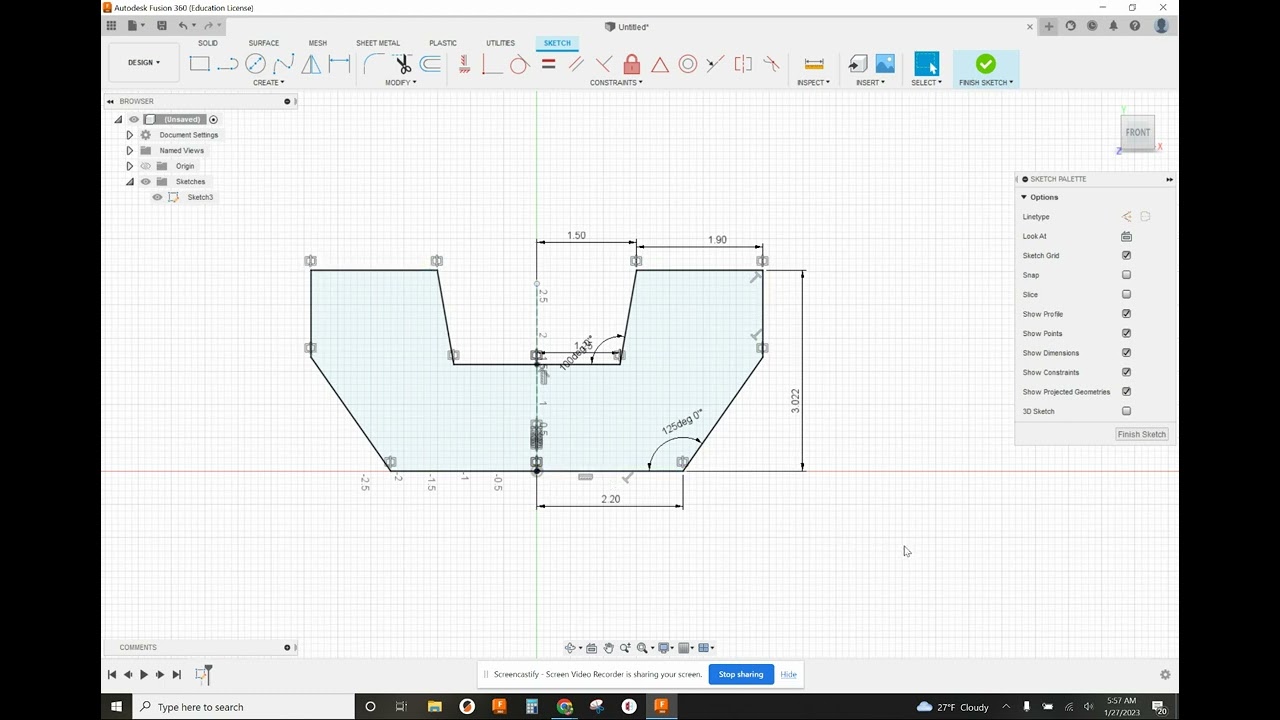Click the green Finish Sketch checkmark

(986, 64)
